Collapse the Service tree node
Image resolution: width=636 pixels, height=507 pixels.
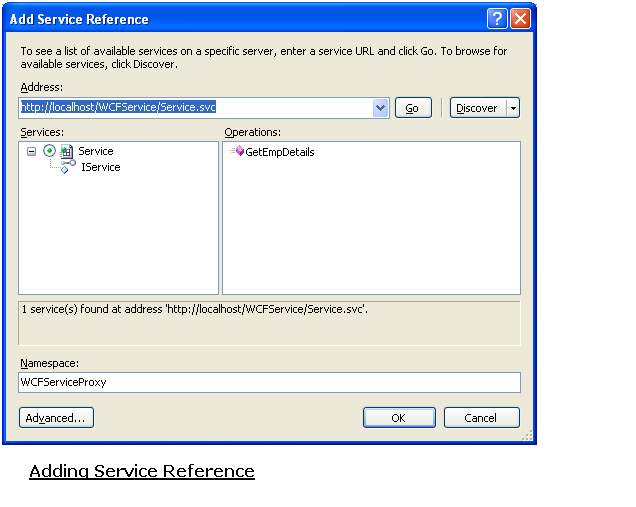[31, 152]
